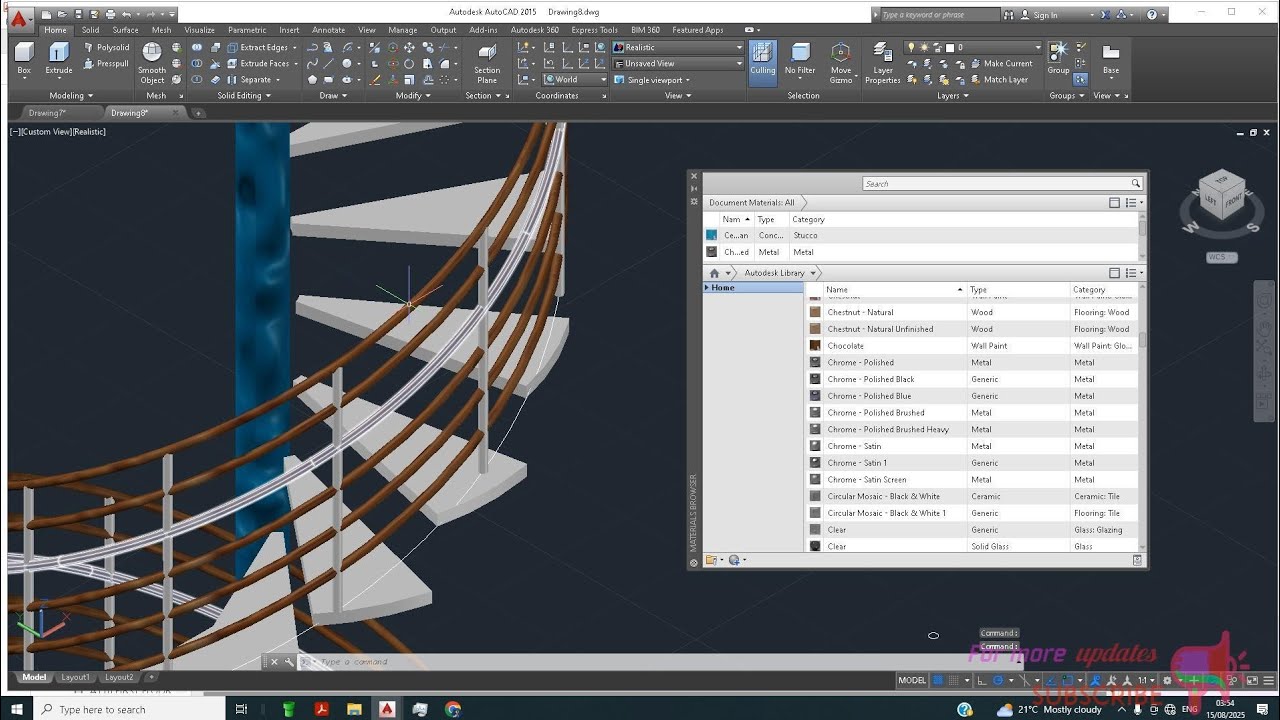The image size is (1280, 720).
Task: Click the Circular Mosaic - Black & White swatch
Action: coord(815,496)
